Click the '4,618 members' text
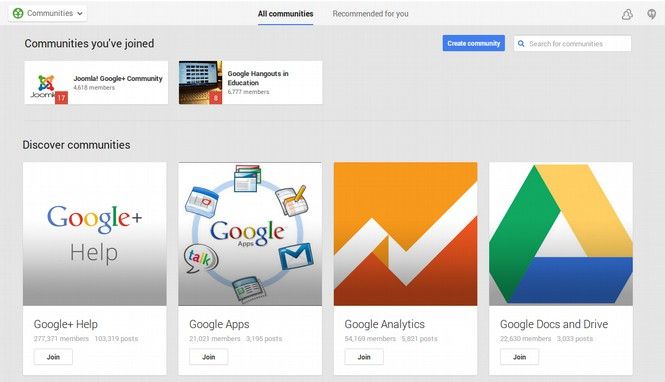The width and height of the screenshot is (665, 382). click(x=94, y=88)
